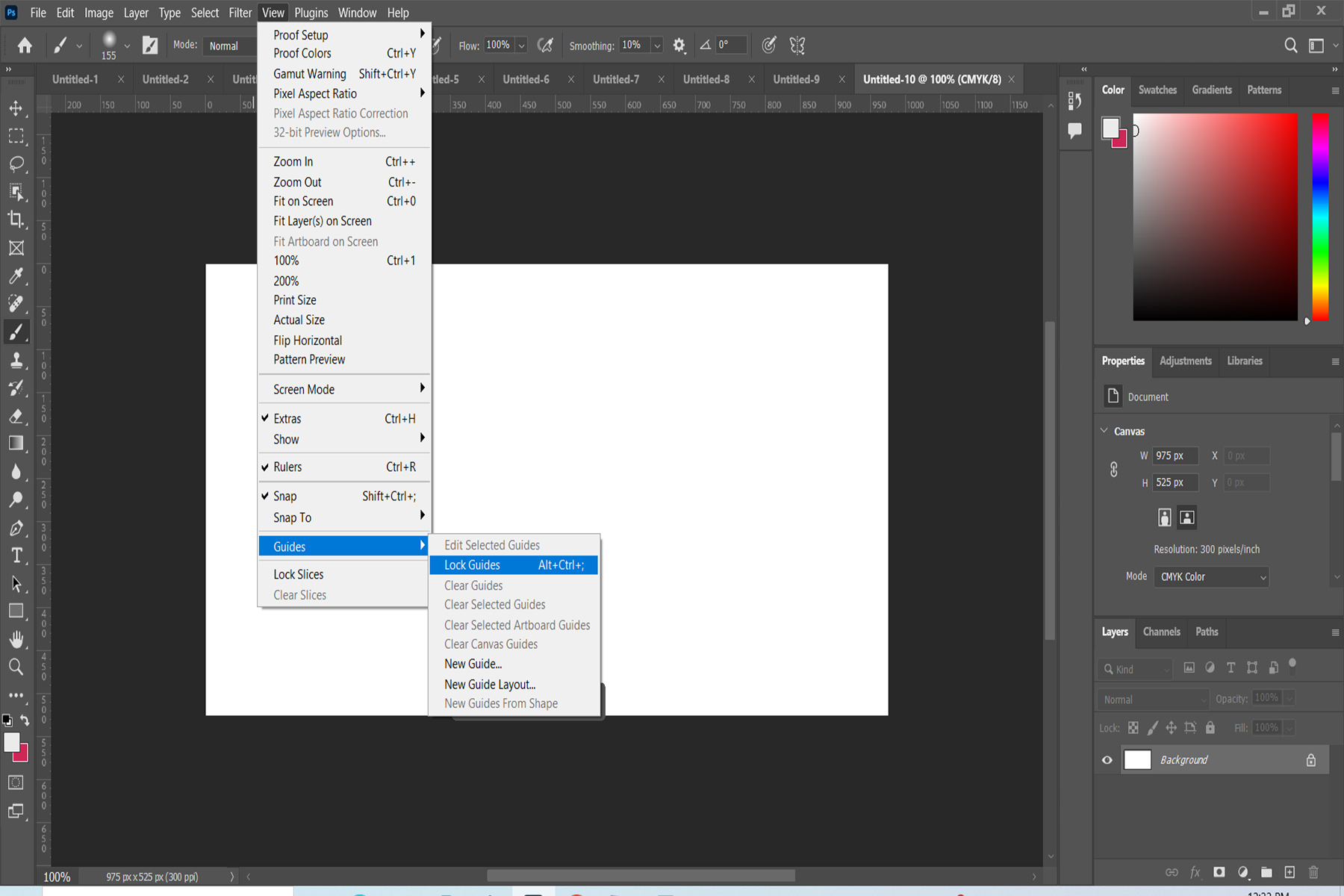This screenshot has width=1344, height=896.
Task: Switch to the Swatches tab
Action: click(1157, 90)
